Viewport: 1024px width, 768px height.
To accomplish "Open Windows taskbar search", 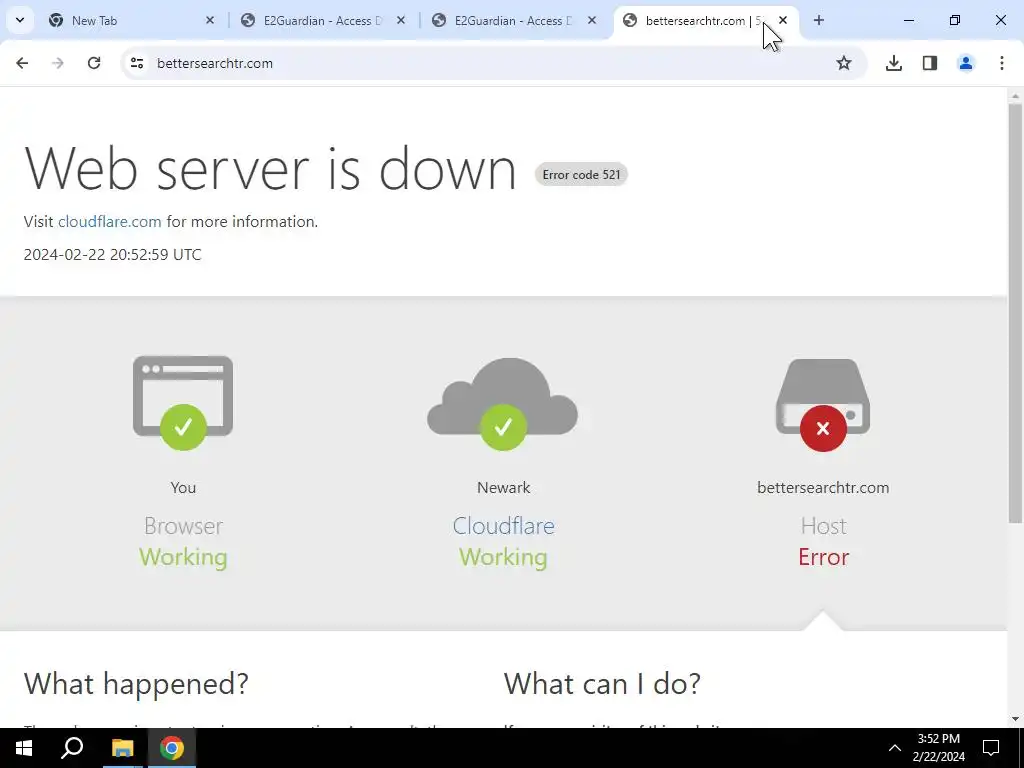I will click(72, 748).
